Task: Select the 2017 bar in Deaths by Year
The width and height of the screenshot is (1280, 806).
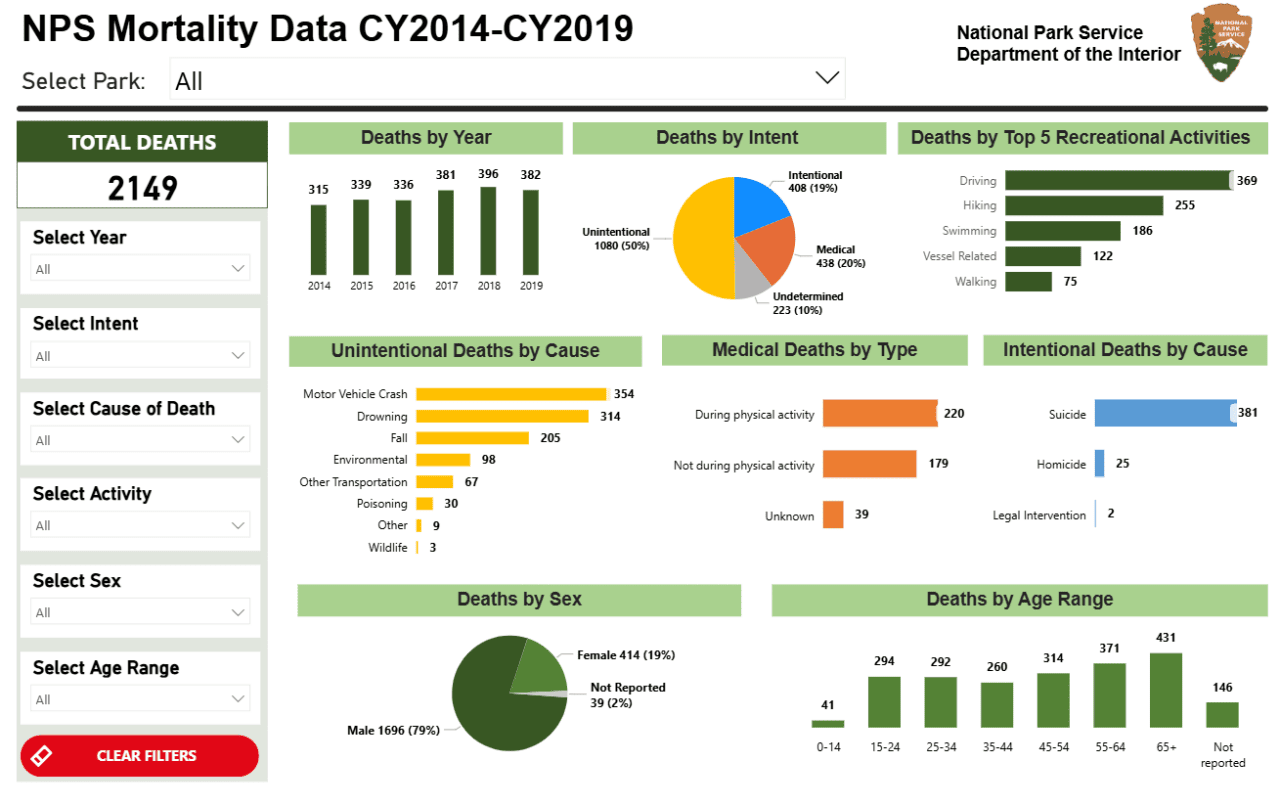Action: click(446, 233)
